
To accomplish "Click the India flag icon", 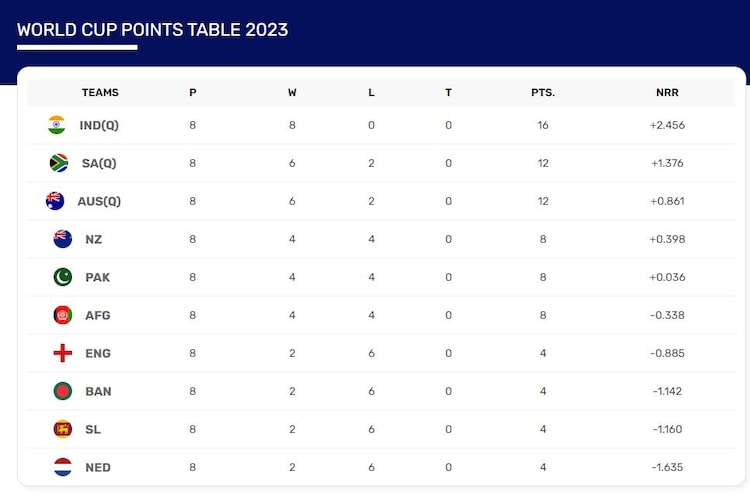I will tap(56, 125).
